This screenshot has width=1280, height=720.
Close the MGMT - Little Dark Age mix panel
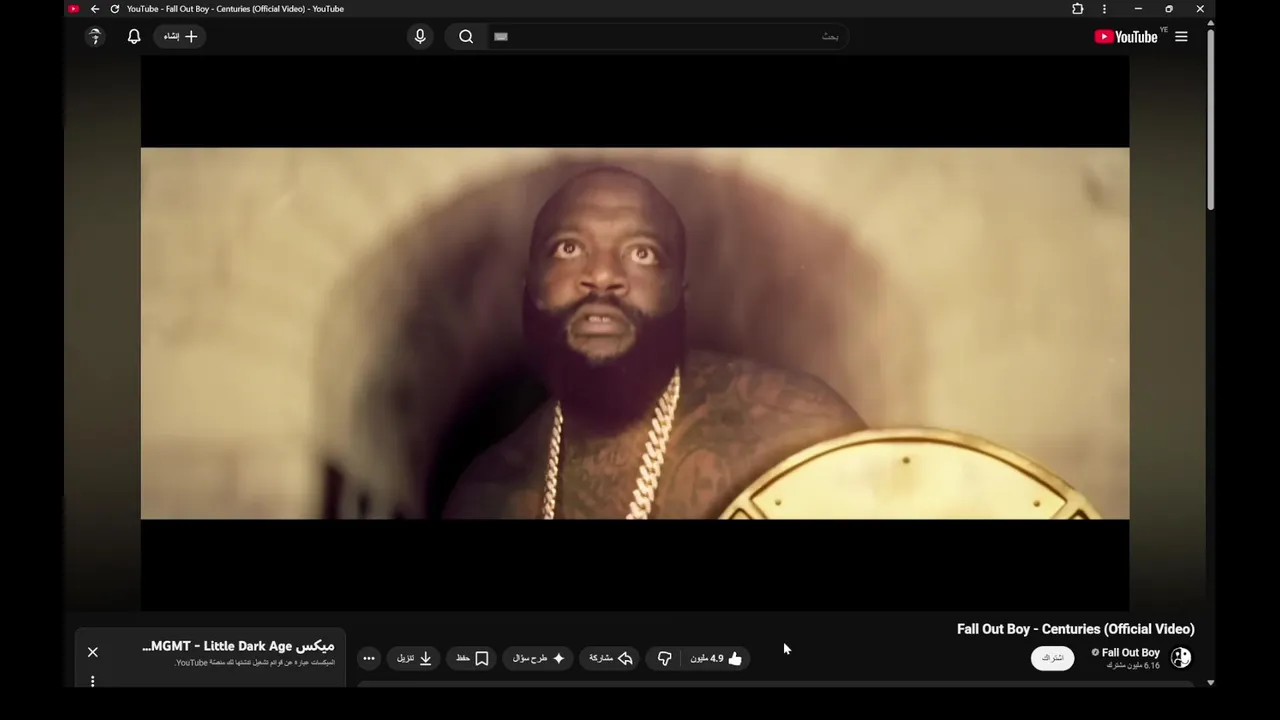(x=93, y=652)
